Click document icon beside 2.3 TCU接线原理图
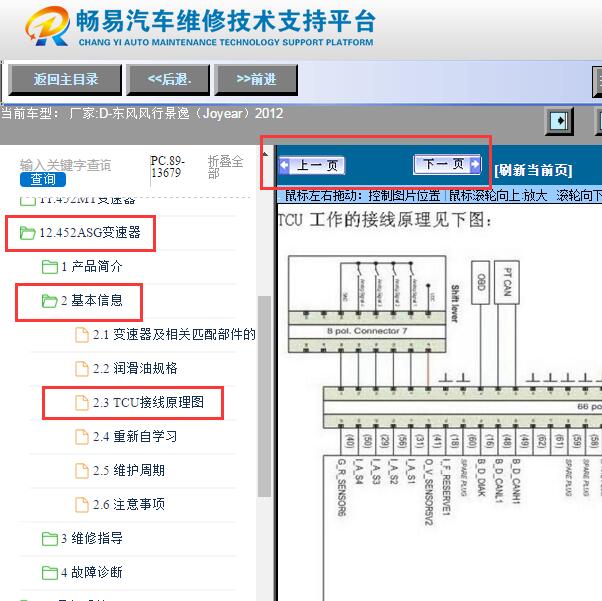This screenshot has height=601, width=602. (82, 402)
